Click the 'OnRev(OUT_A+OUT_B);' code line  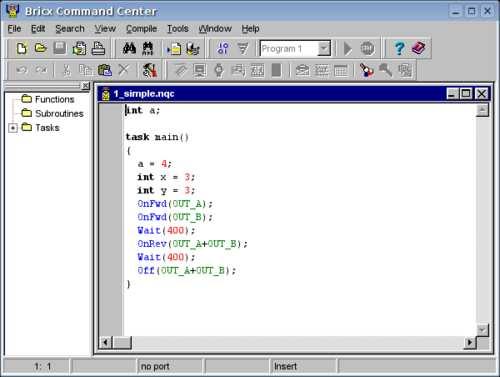(192, 244)
